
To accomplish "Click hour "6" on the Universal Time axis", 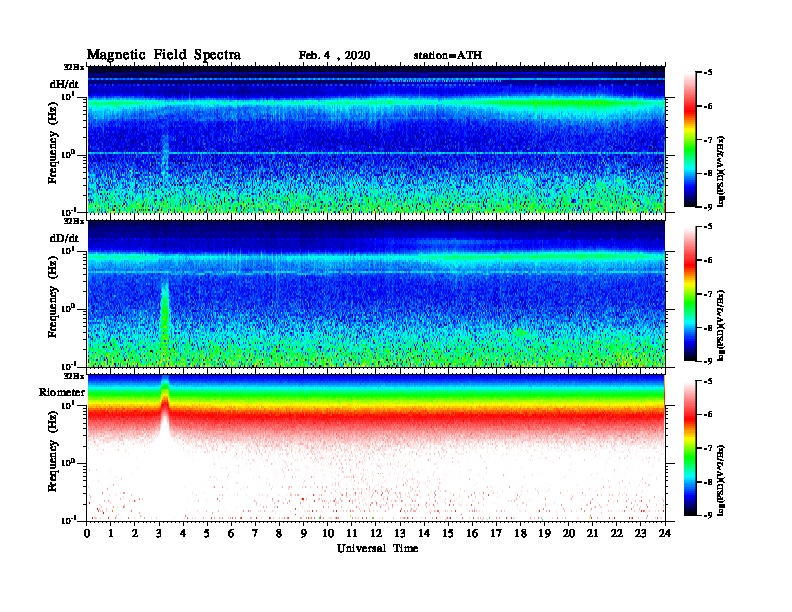I will [232, 533].
